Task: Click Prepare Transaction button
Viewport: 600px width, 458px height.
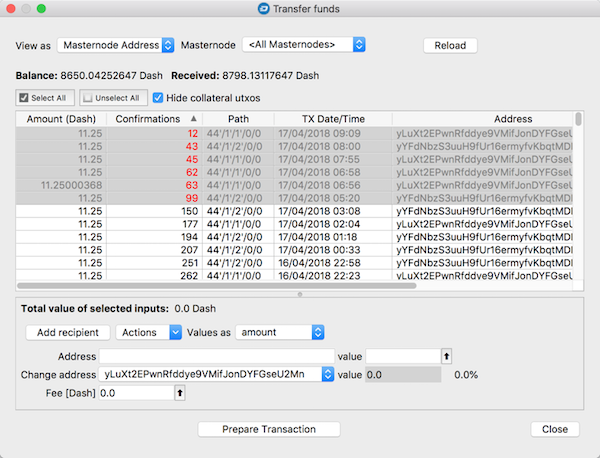Action: [269, 429]
